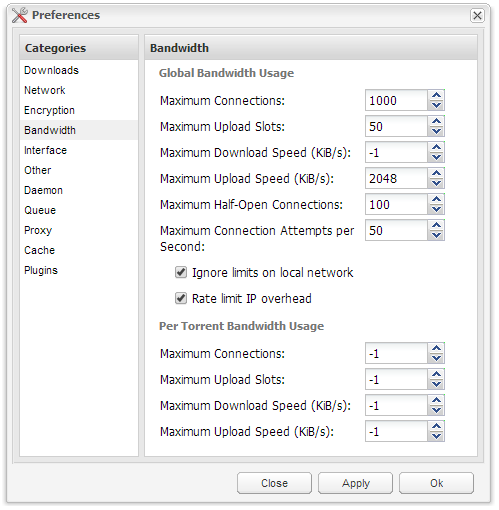Select the Network category
The width and height of the screenshot is (499, 510).
pyautogui.click(x=45, y=90)
